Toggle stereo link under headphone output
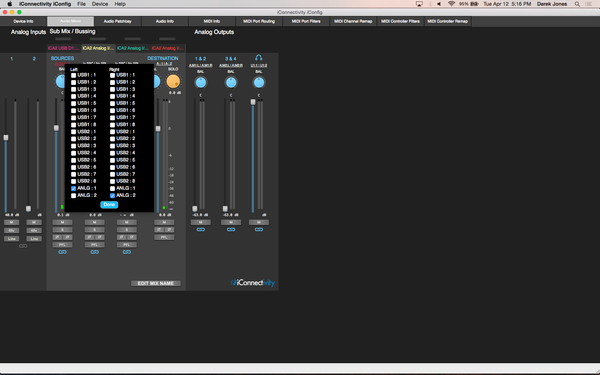The width and height of the screenshot is (600, 375). click(259, 230)
